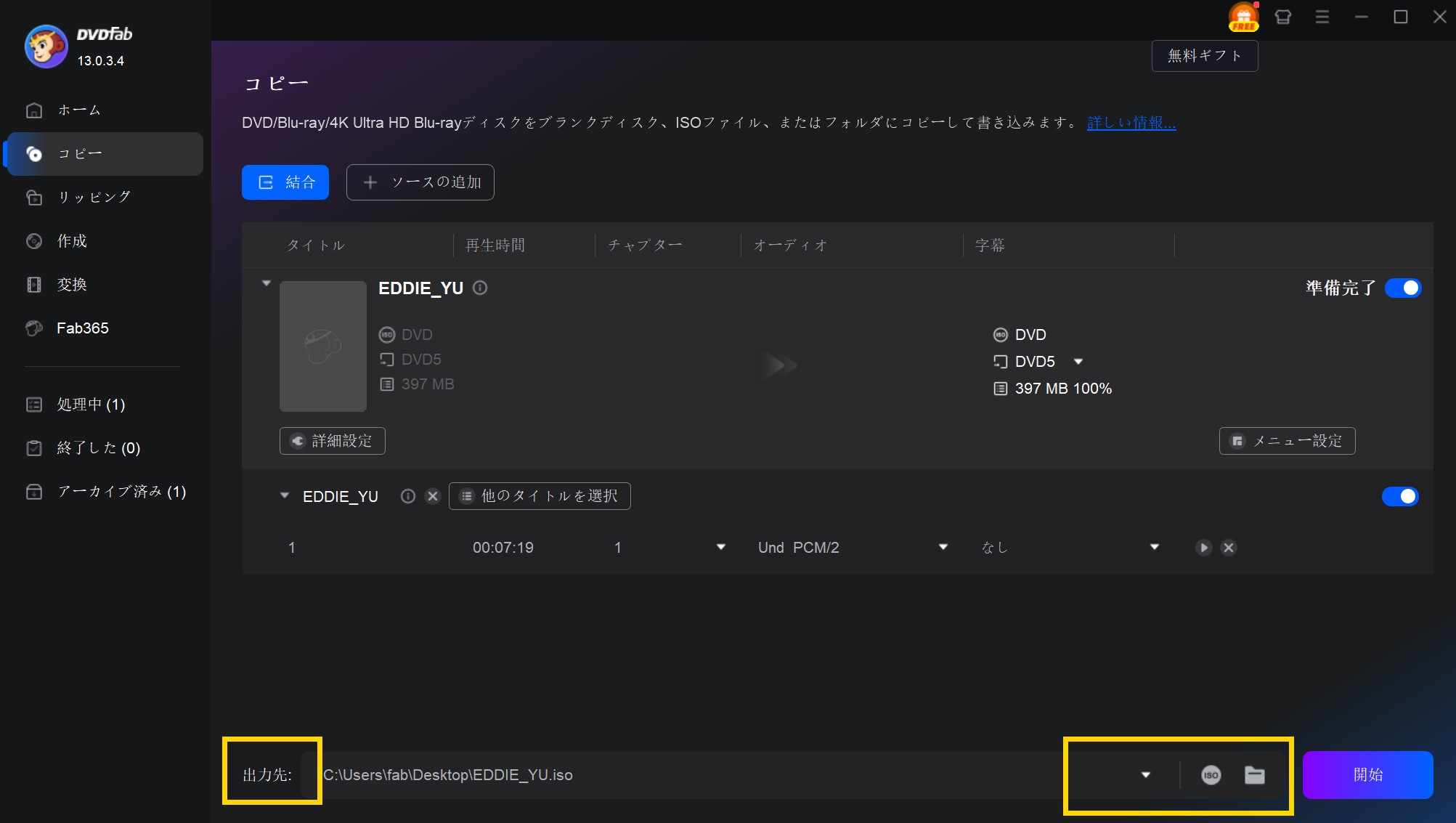Click the source 397 MB label
Screen dimensions: 1456x823
click(428, 384)
